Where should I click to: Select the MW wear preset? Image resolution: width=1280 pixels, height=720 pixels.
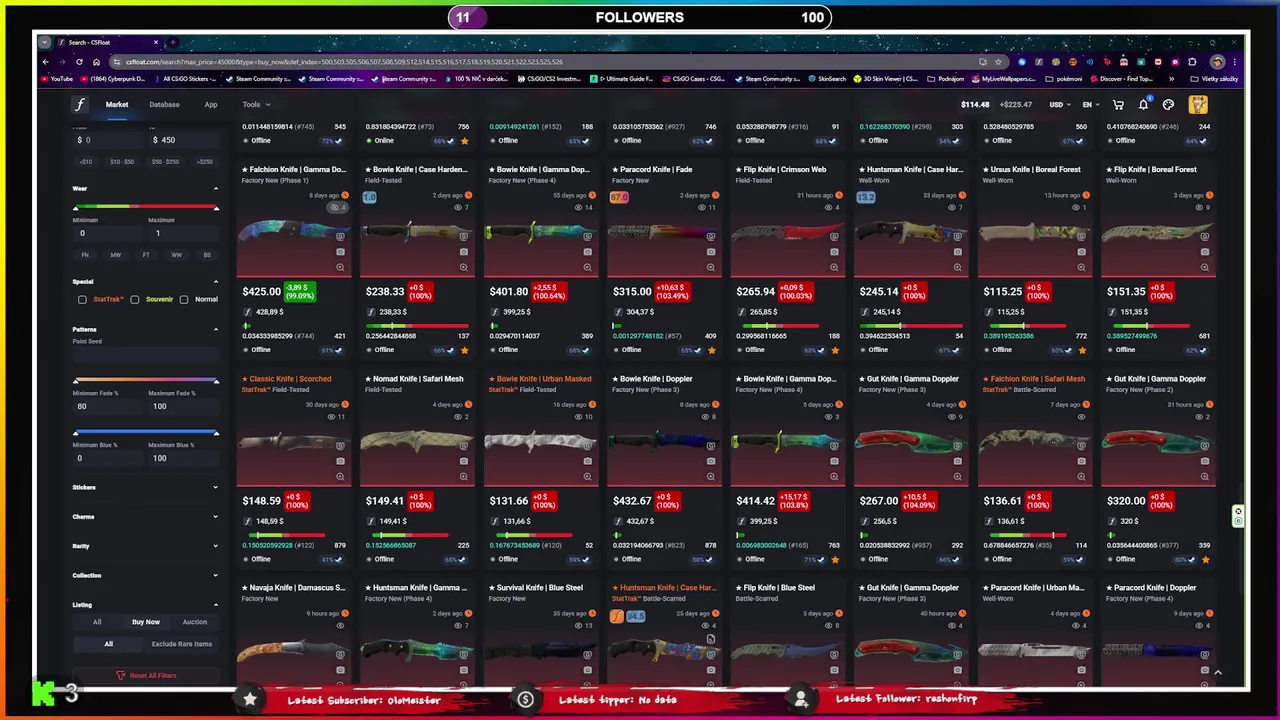click(x=115, y=255)
